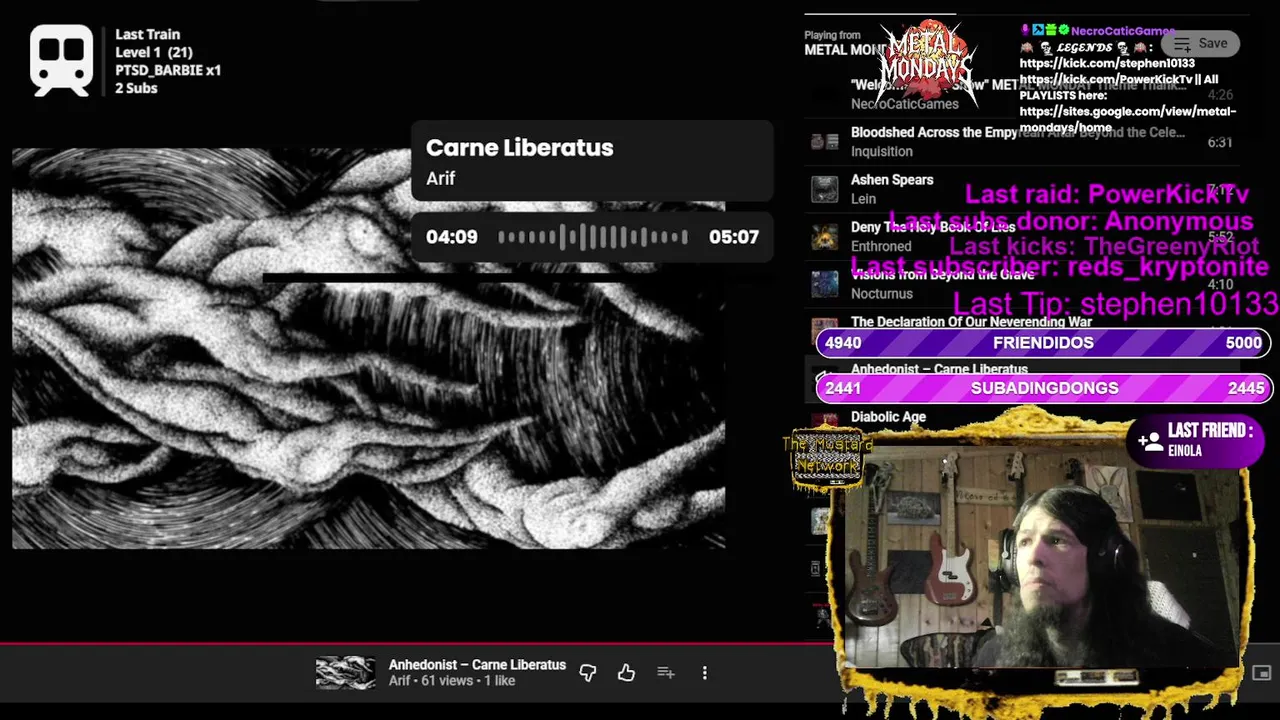1280x720 pixels.
Task: Click the Enthroned track thumbnail in the queue
Action: [x=824, y=237]
